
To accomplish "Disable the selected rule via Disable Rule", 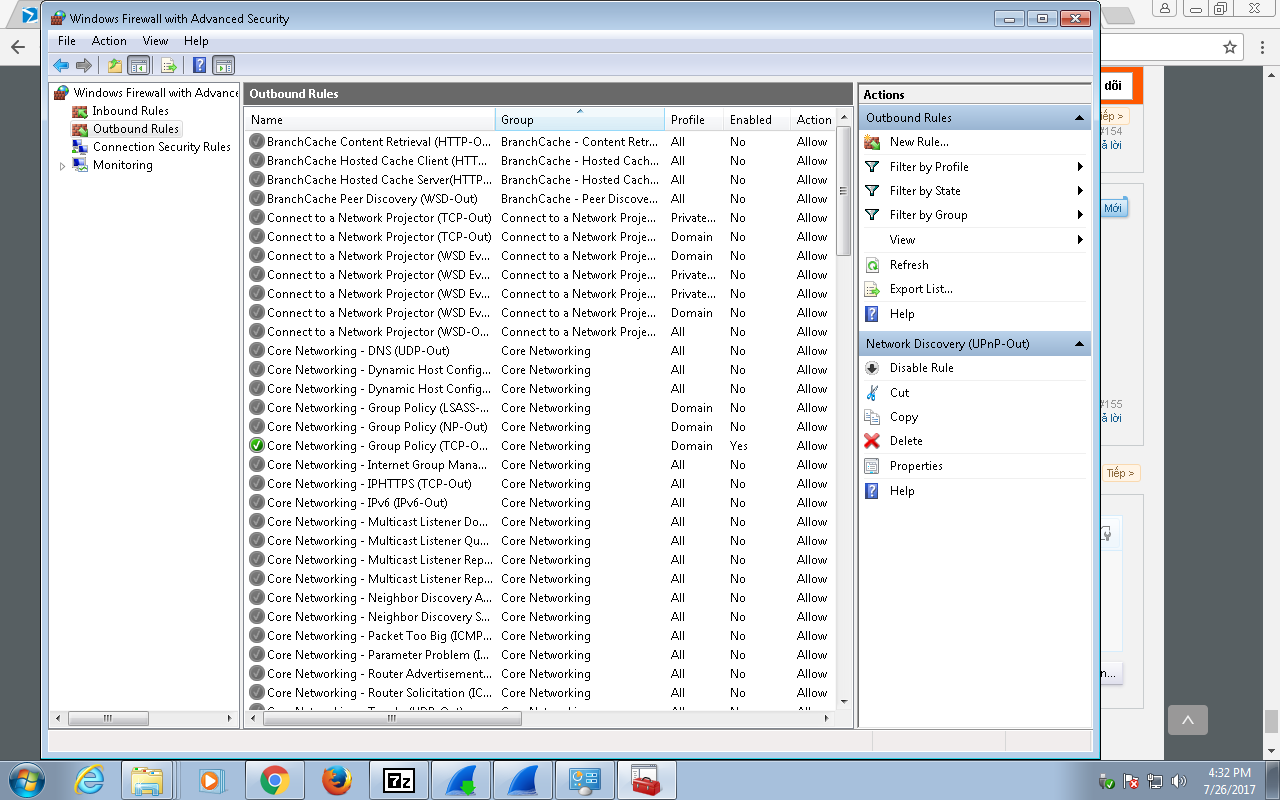I will pos(921,368).
